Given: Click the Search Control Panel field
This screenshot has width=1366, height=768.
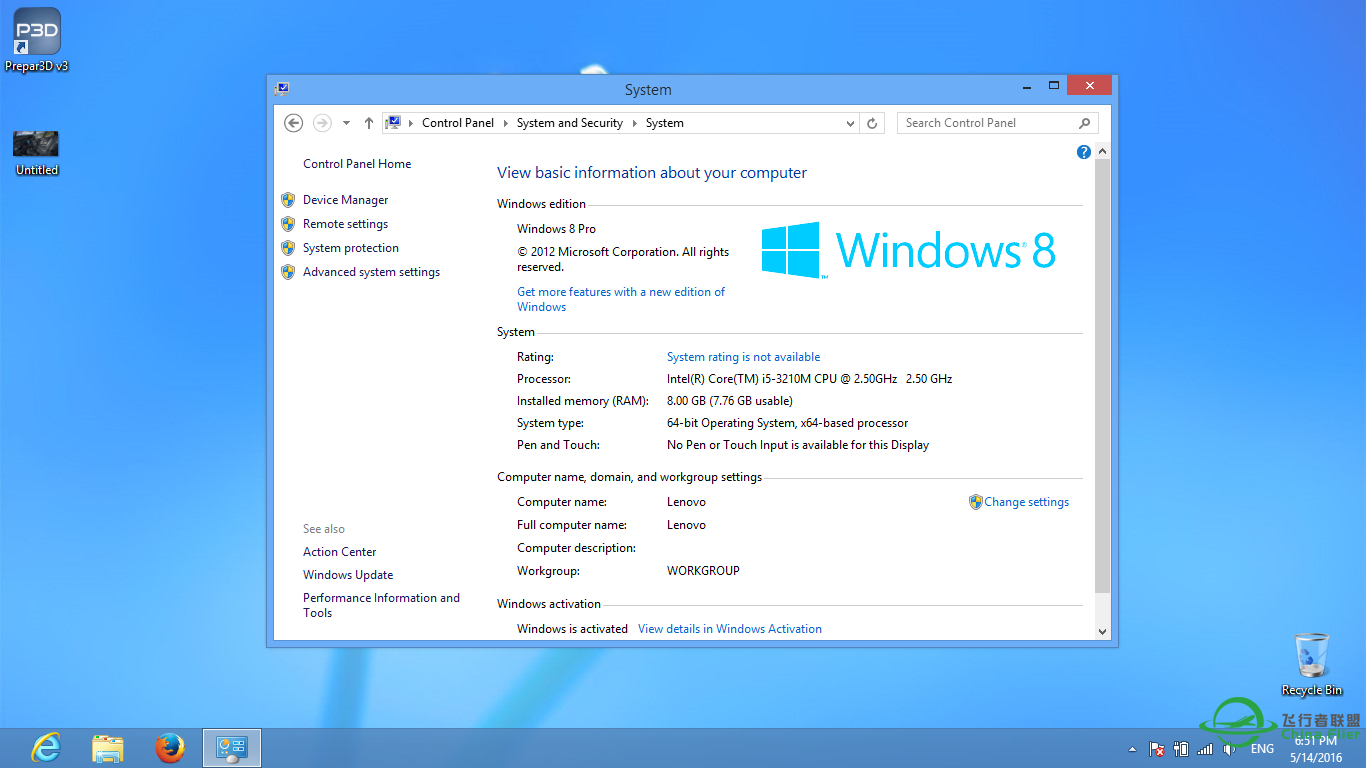Looking at the screenshot, I should point(987,123).
